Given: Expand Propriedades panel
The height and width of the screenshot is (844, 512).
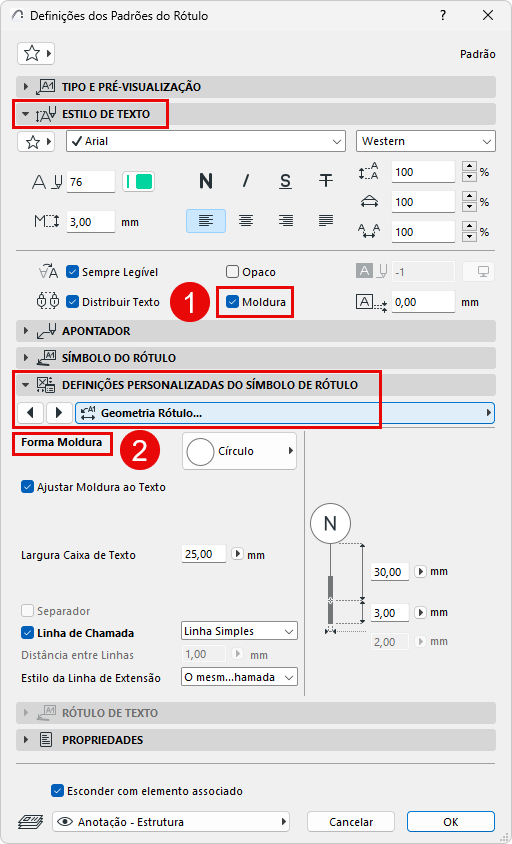Looking at the screenshot, I should tap(256, 740).
